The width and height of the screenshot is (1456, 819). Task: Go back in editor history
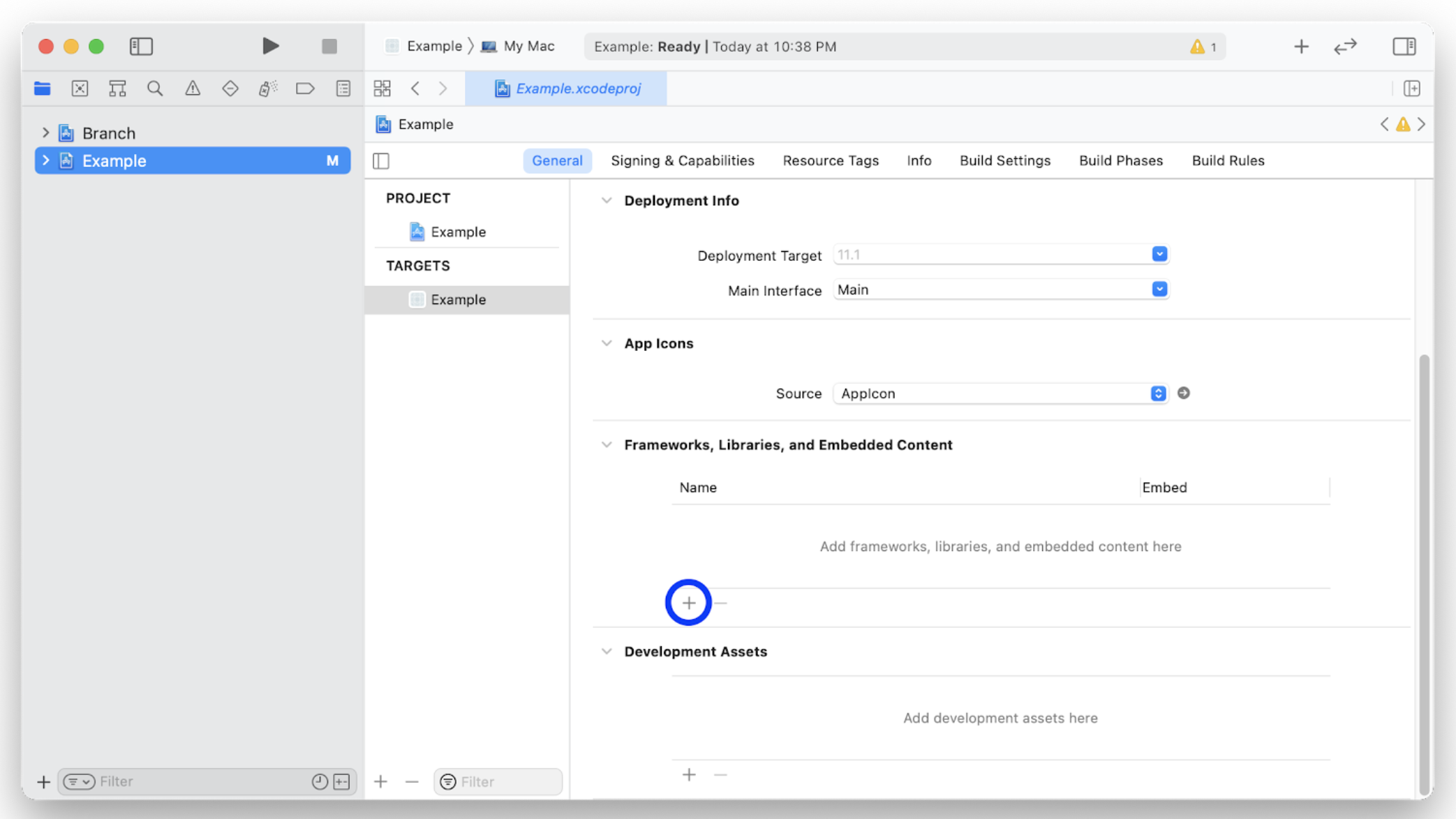point(415,89)
